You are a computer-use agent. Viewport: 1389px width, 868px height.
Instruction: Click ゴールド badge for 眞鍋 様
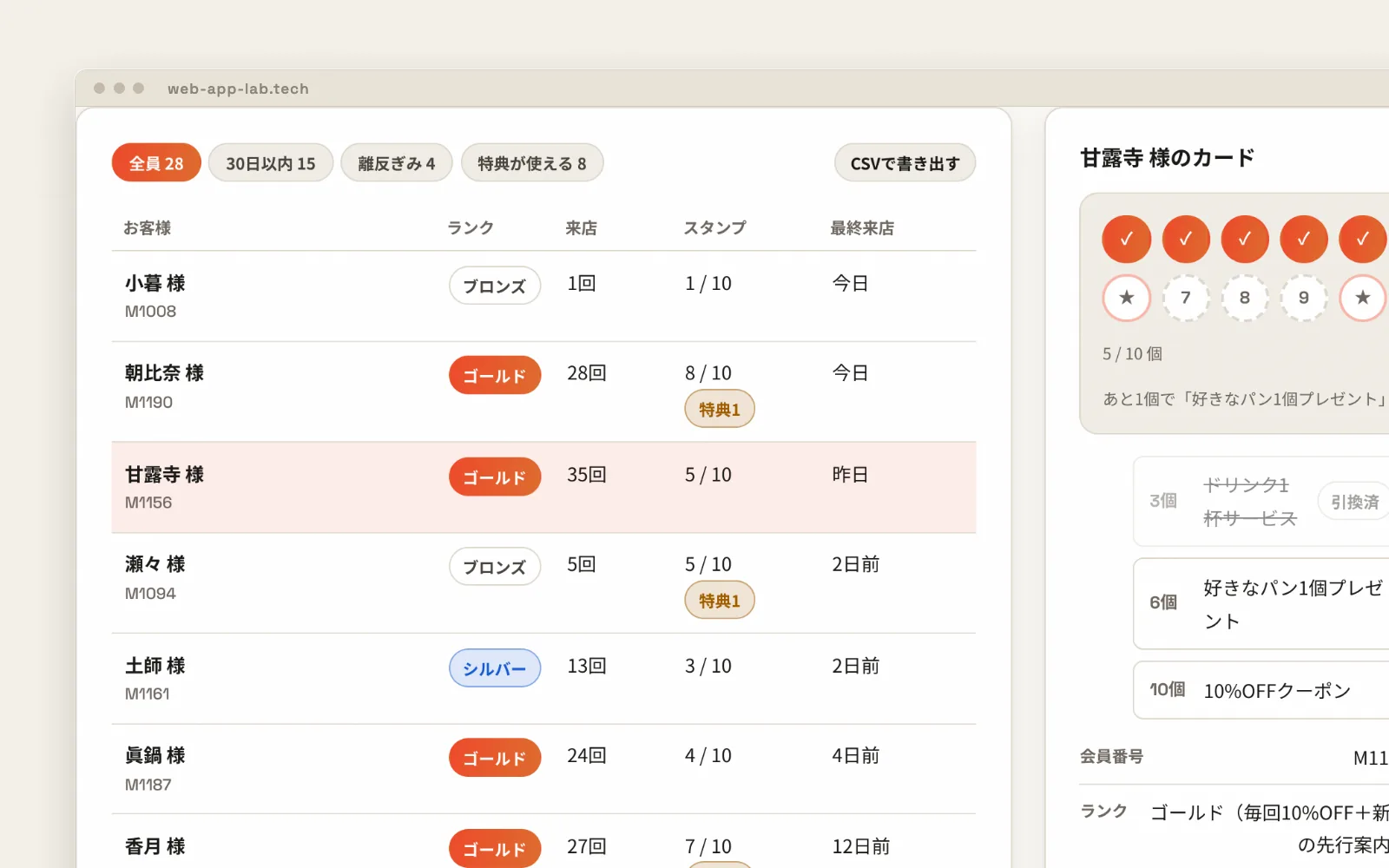pyautogui.click(x=495, y=758)
